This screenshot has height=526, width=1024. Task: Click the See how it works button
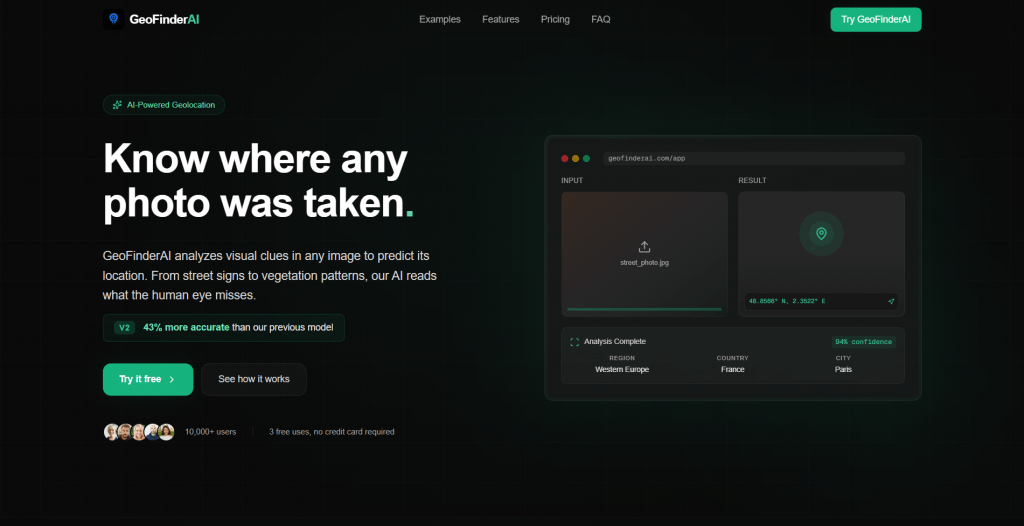click(254, 379)
